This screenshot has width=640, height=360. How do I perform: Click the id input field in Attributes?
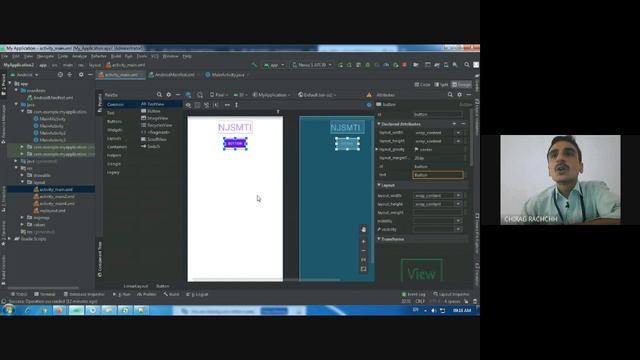[x=438, y=114]
